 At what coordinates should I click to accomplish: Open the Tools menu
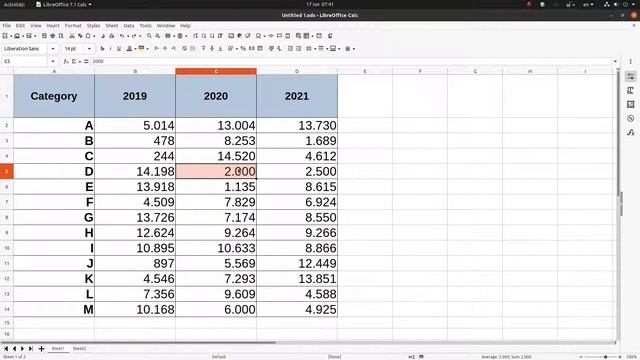click(x=145, y=25)
